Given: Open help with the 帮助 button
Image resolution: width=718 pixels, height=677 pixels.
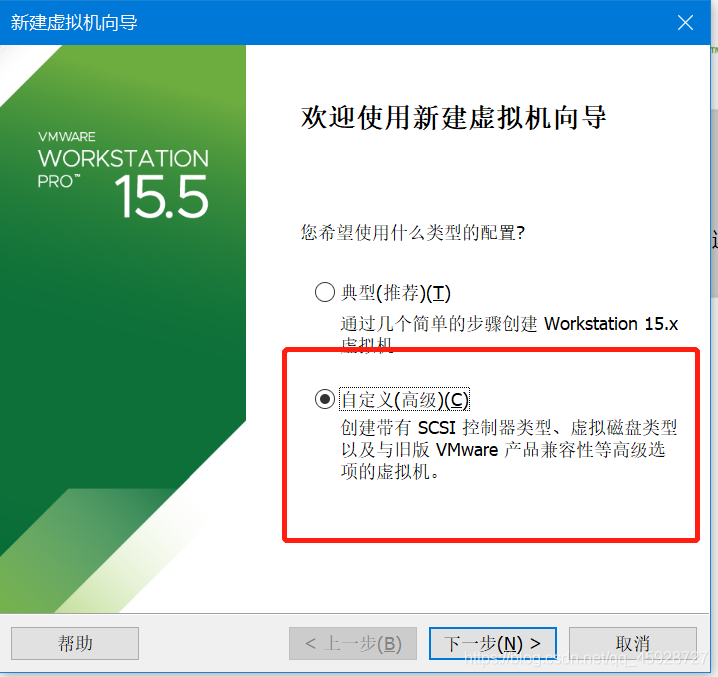Looking at the screenshot, I should [x=75, y=643].
